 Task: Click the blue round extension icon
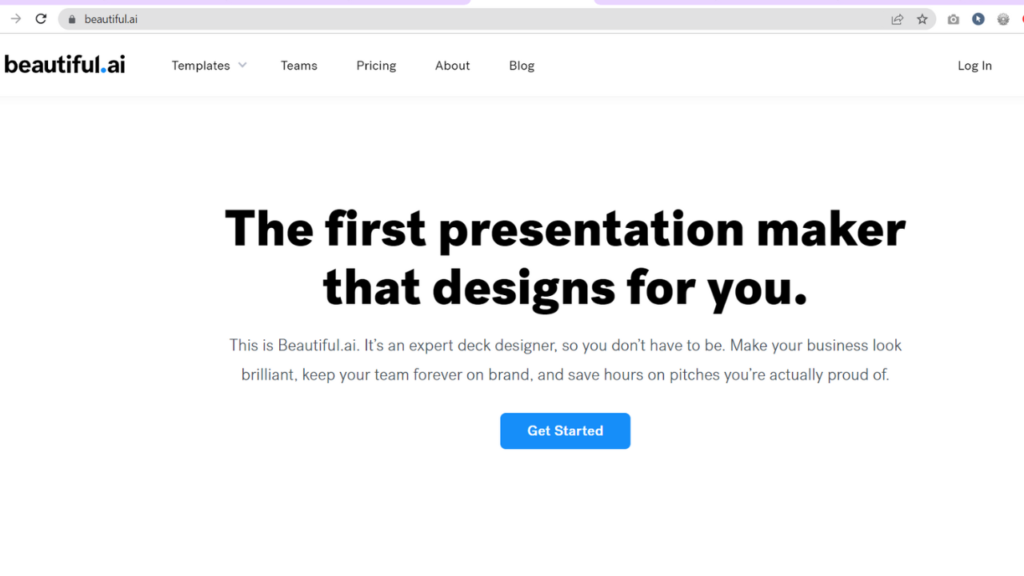tap(978, 20)
